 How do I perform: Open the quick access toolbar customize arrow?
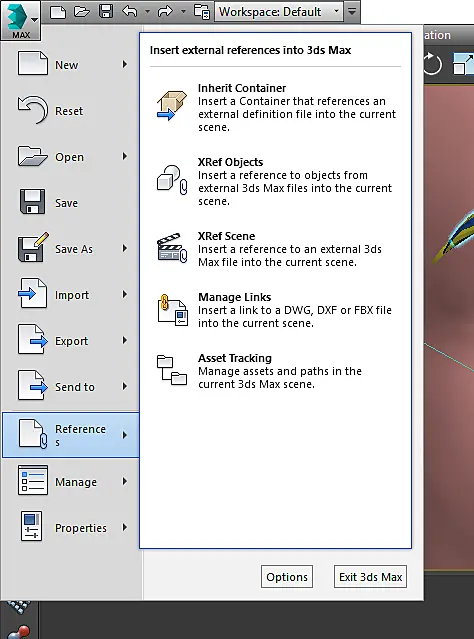352,12
